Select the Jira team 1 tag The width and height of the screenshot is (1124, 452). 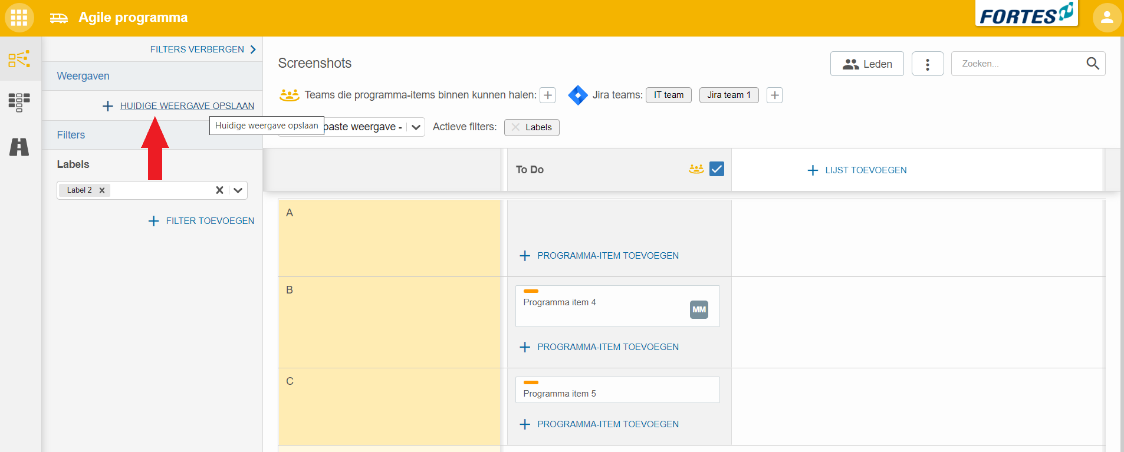coord(728,95)
